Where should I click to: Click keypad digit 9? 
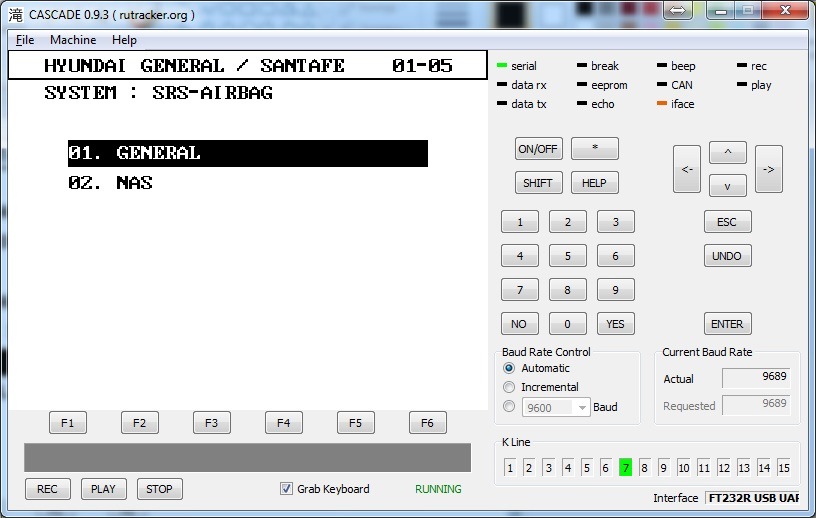(x=616, y=289)
